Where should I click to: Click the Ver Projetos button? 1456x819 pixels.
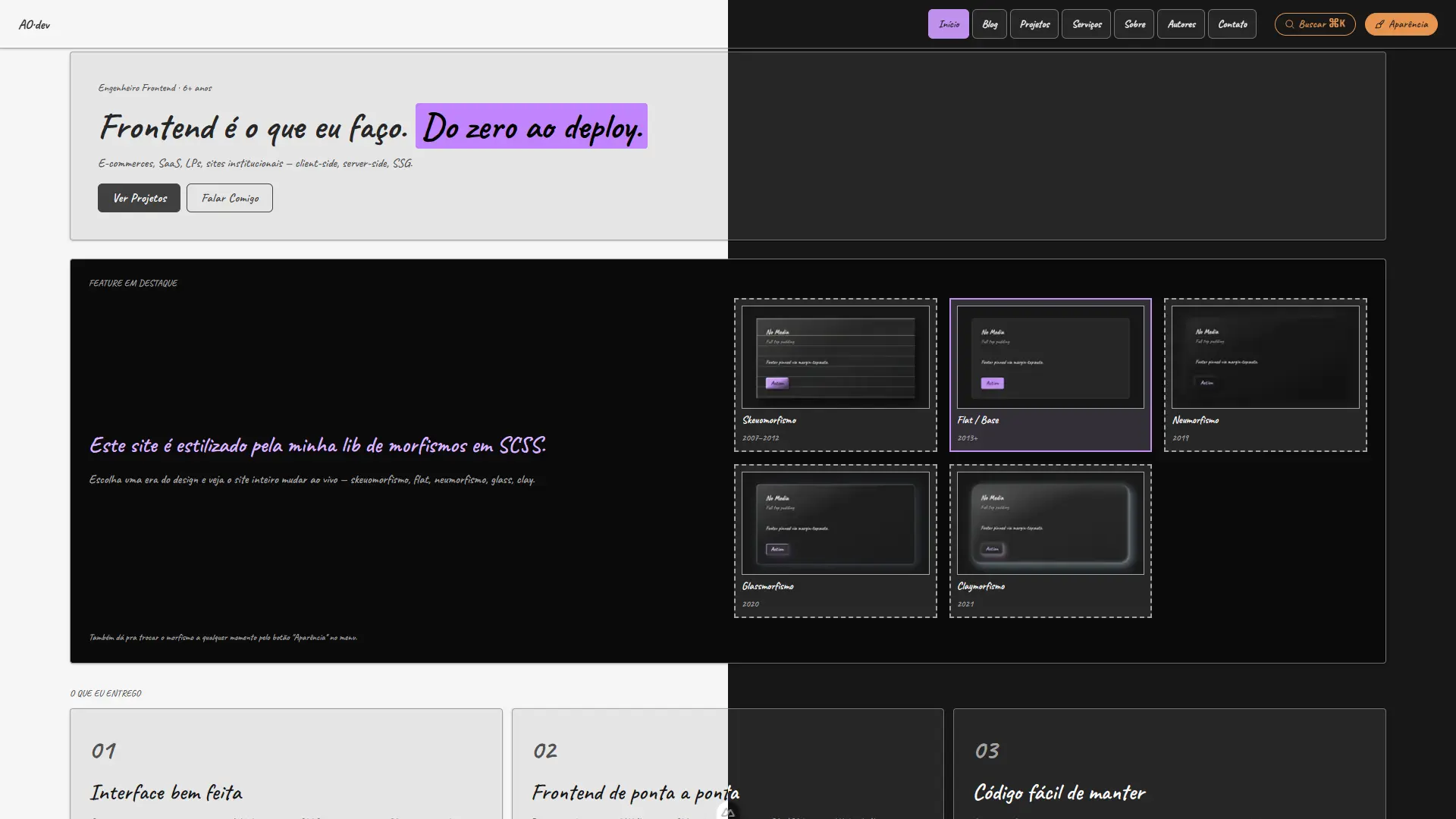(139, 198)
